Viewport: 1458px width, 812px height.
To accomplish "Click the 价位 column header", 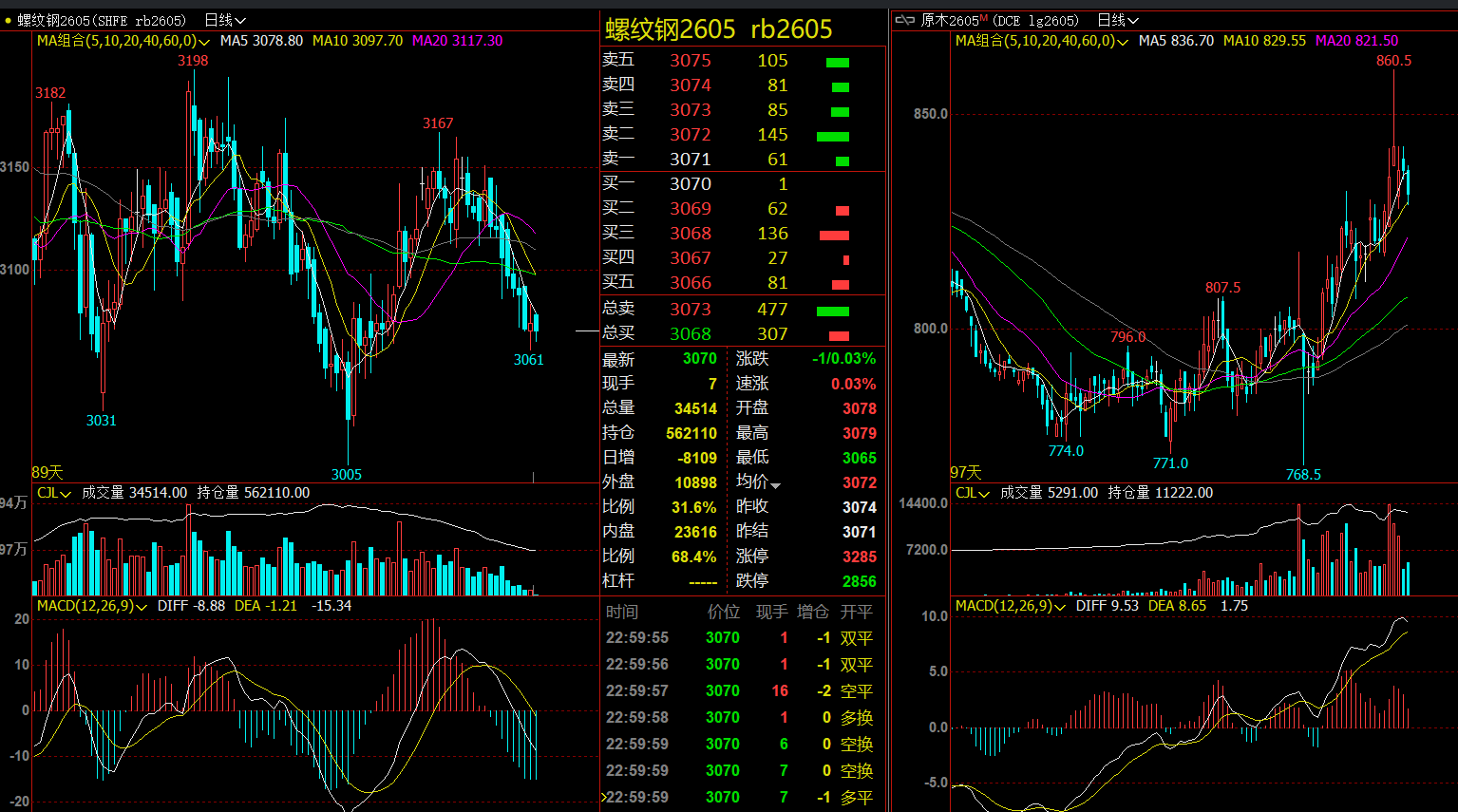I will coord(723,613).
